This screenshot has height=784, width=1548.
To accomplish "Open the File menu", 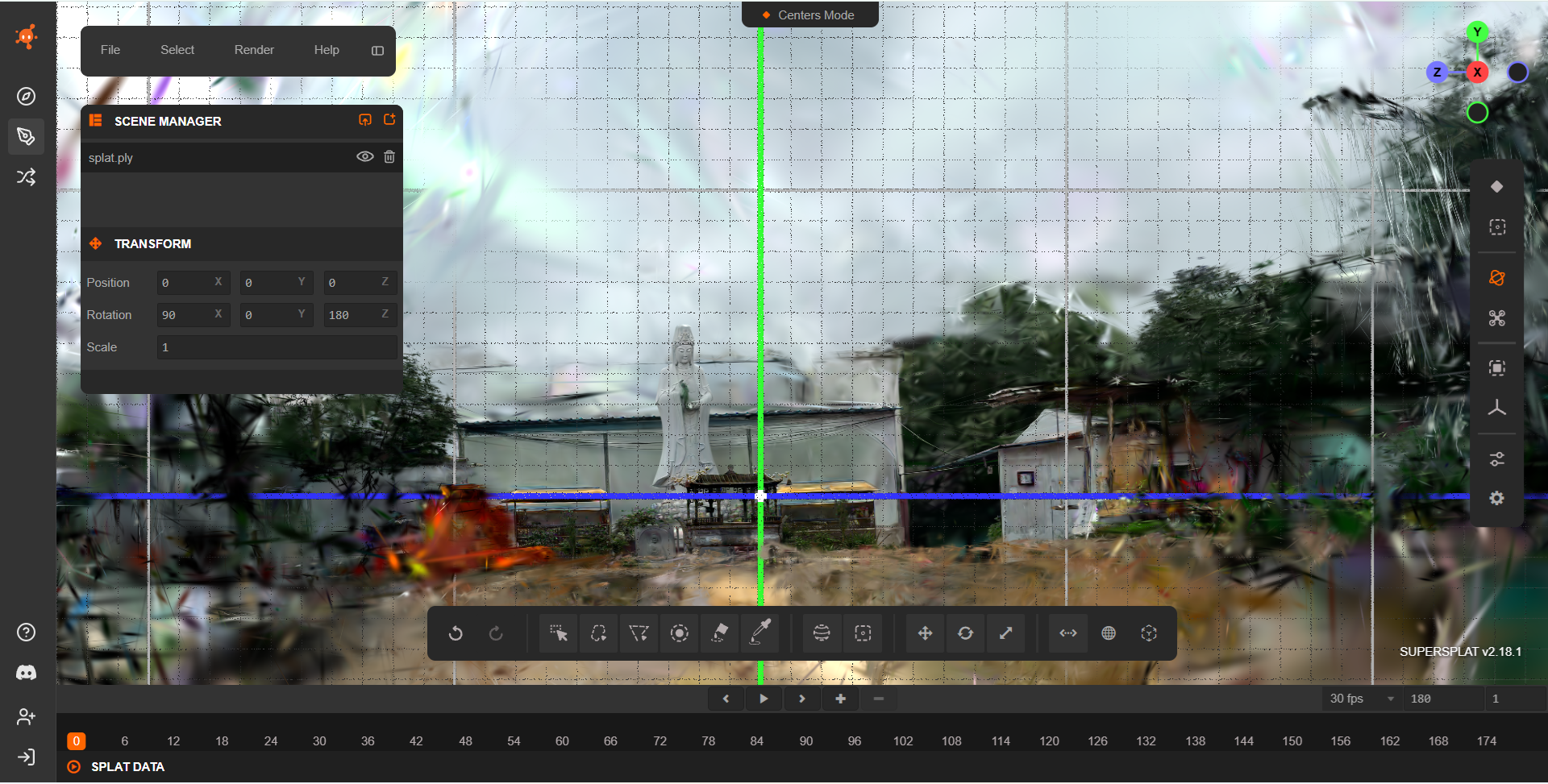I will pyautogui.click(x=110, y=50).
